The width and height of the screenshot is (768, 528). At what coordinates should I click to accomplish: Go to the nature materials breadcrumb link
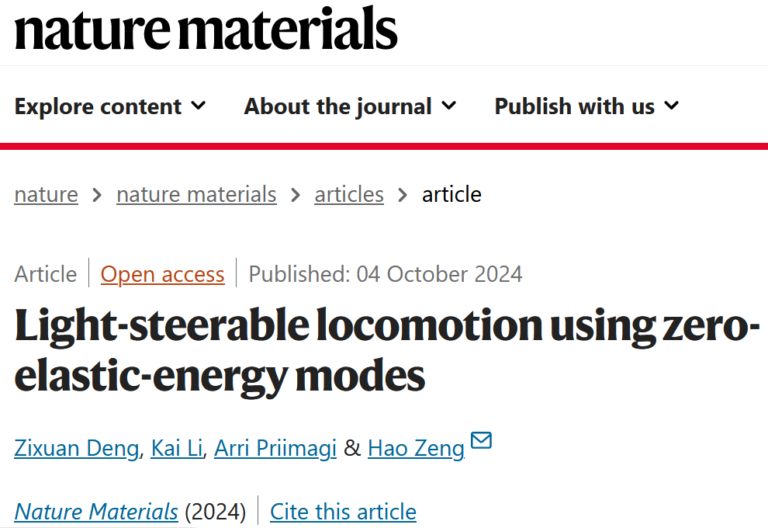(196, 194)
